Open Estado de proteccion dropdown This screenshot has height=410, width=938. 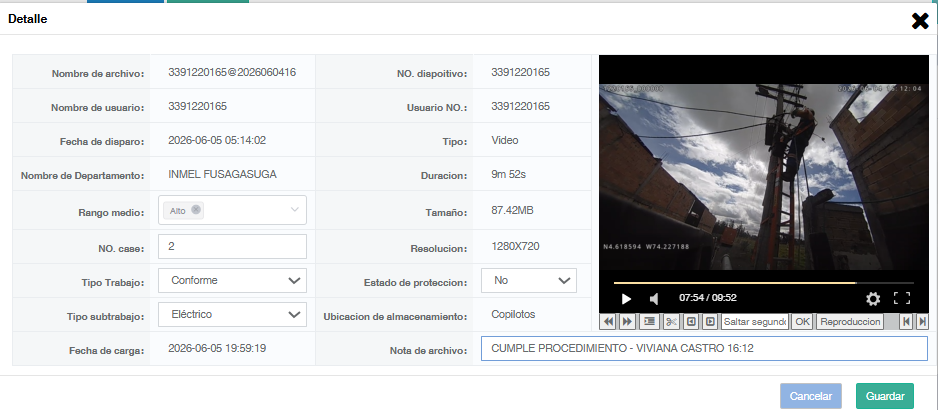529,280
